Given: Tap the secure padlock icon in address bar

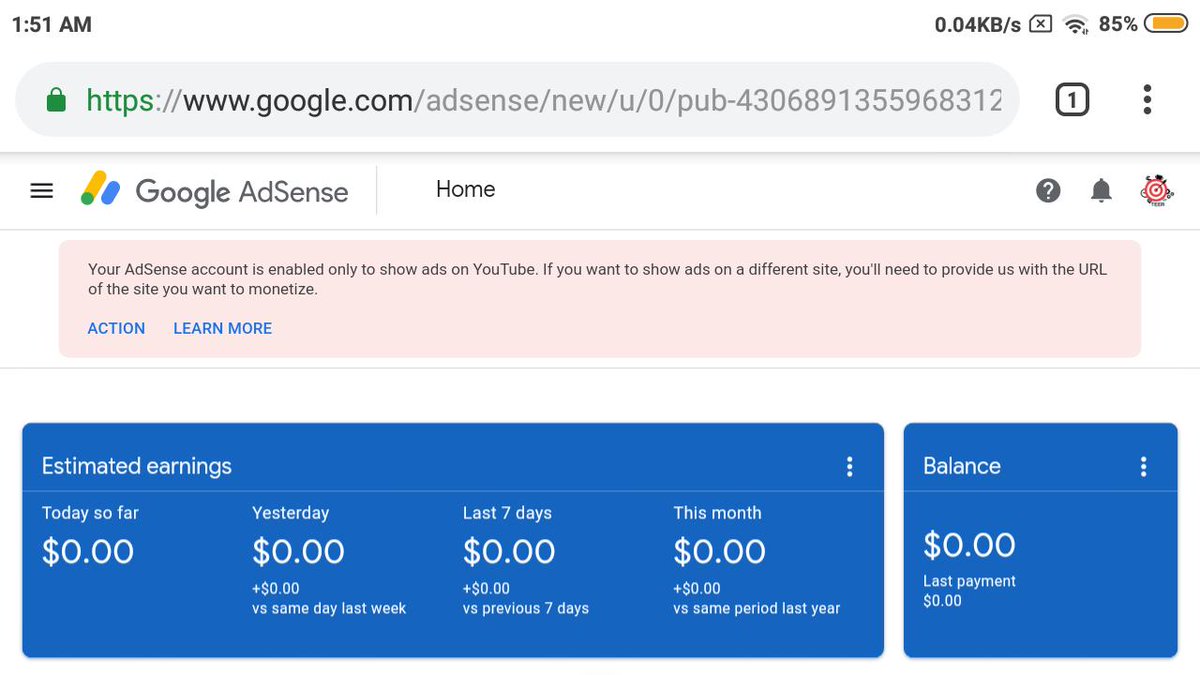Looking at the screenshot, I should [x=57, y=100].
